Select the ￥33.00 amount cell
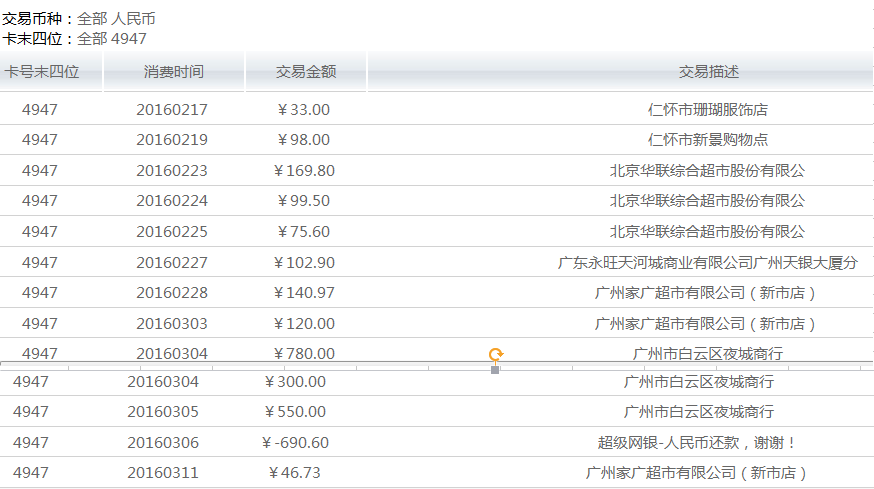The image size is (874, 489). (304, 110)
